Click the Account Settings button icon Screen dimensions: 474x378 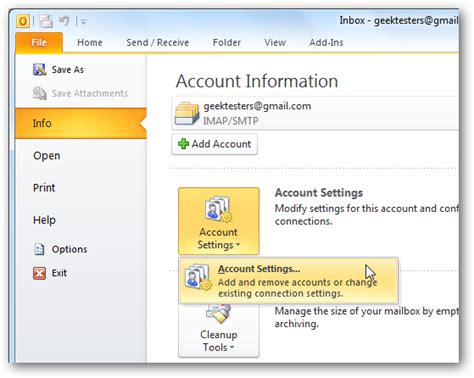pos(218,210)
